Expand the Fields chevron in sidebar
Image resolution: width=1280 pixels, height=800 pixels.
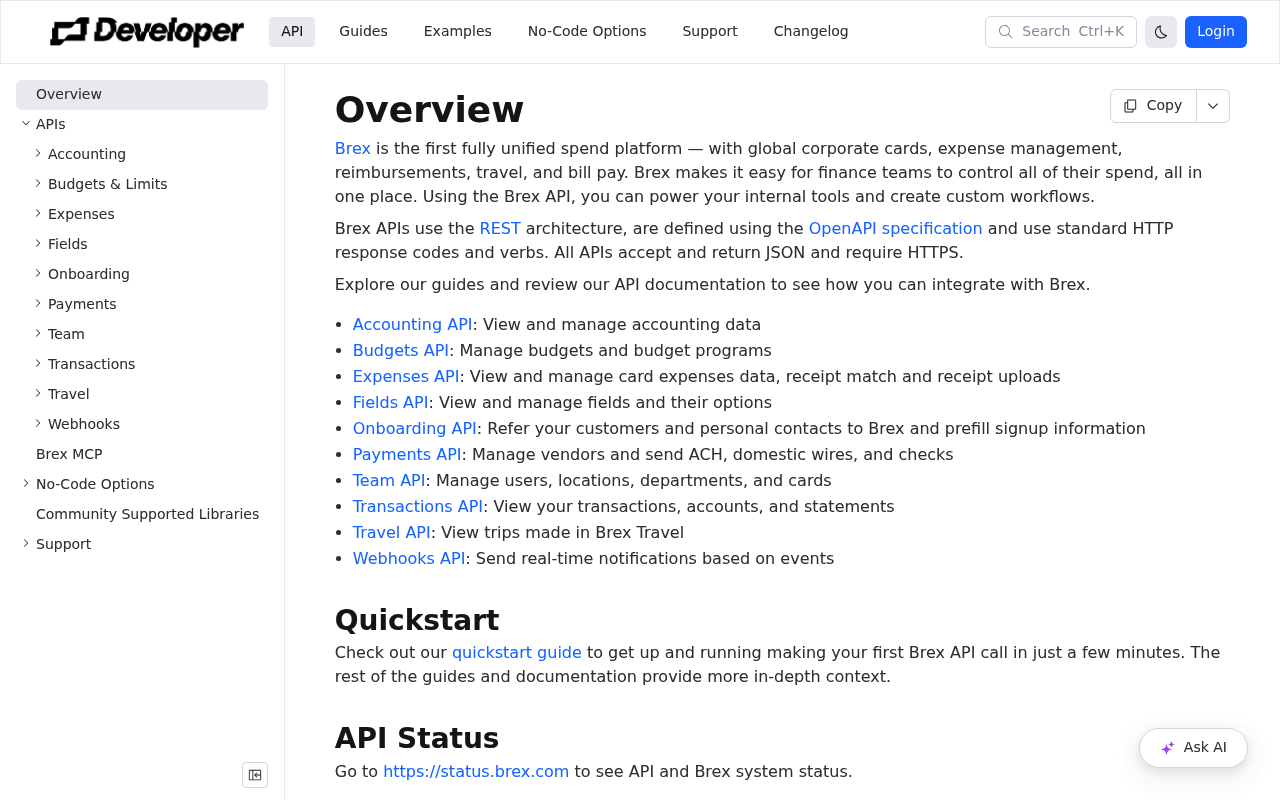pyautogui.click(x=38, y=243)
